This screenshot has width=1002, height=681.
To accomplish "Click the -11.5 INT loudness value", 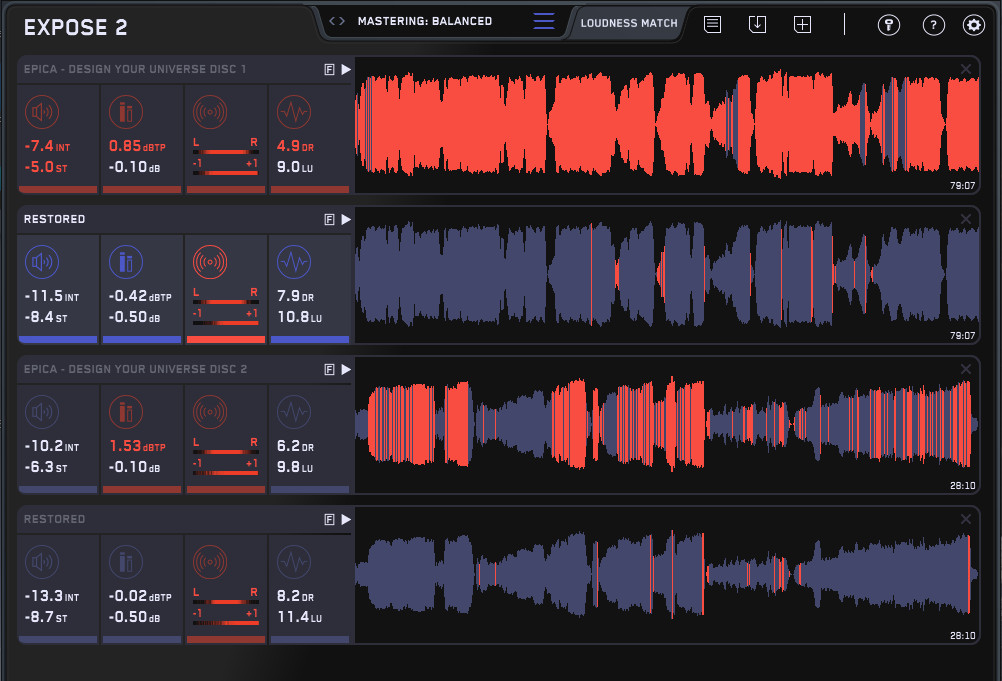I will (x=52, y=296).
